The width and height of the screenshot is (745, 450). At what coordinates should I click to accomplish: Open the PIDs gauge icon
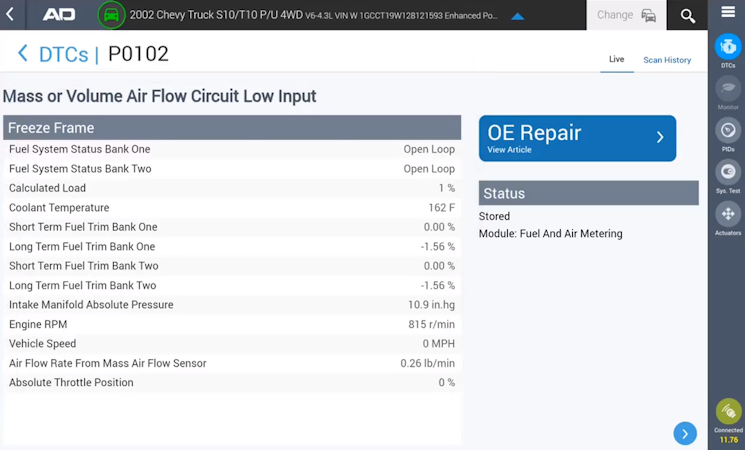coord(727,131)
